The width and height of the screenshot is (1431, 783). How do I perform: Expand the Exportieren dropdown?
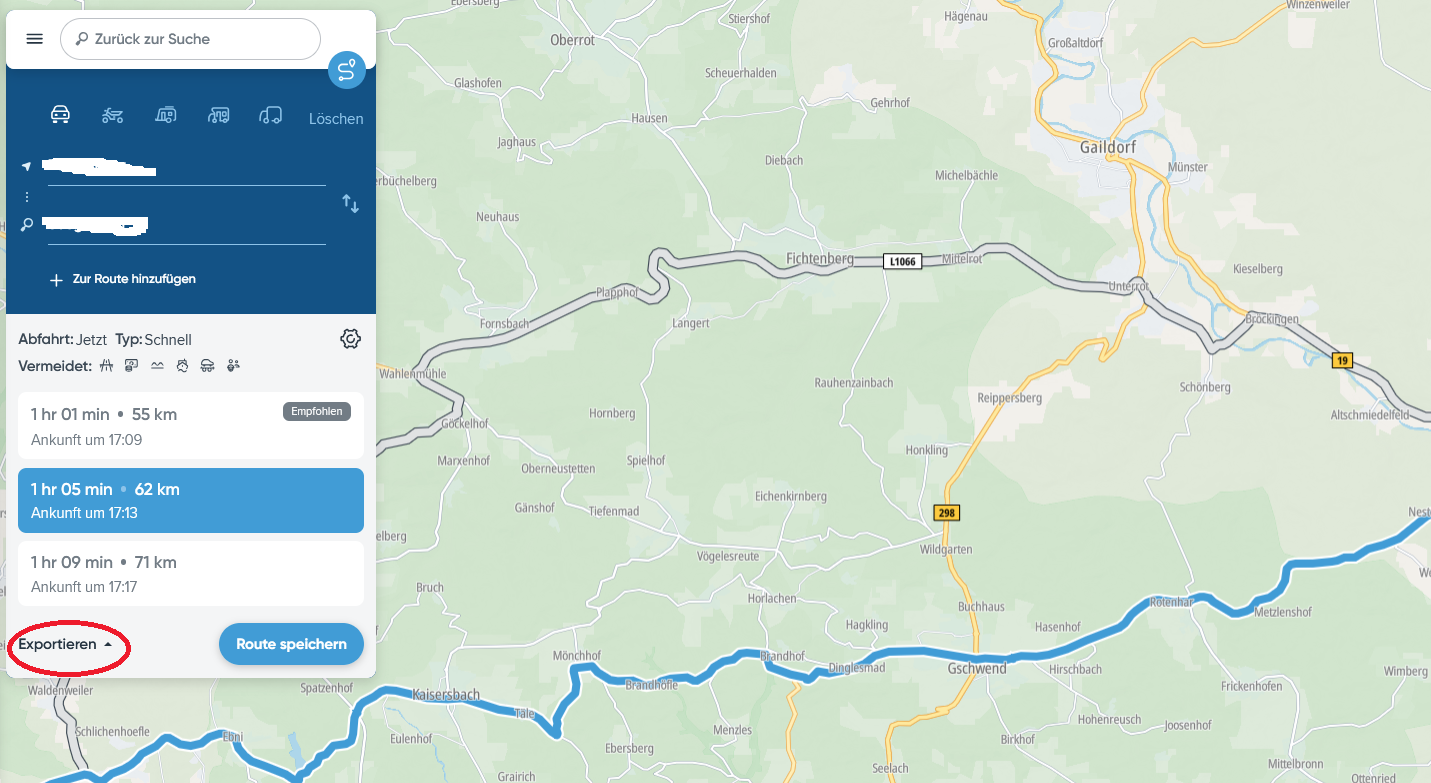click(66, 644)
